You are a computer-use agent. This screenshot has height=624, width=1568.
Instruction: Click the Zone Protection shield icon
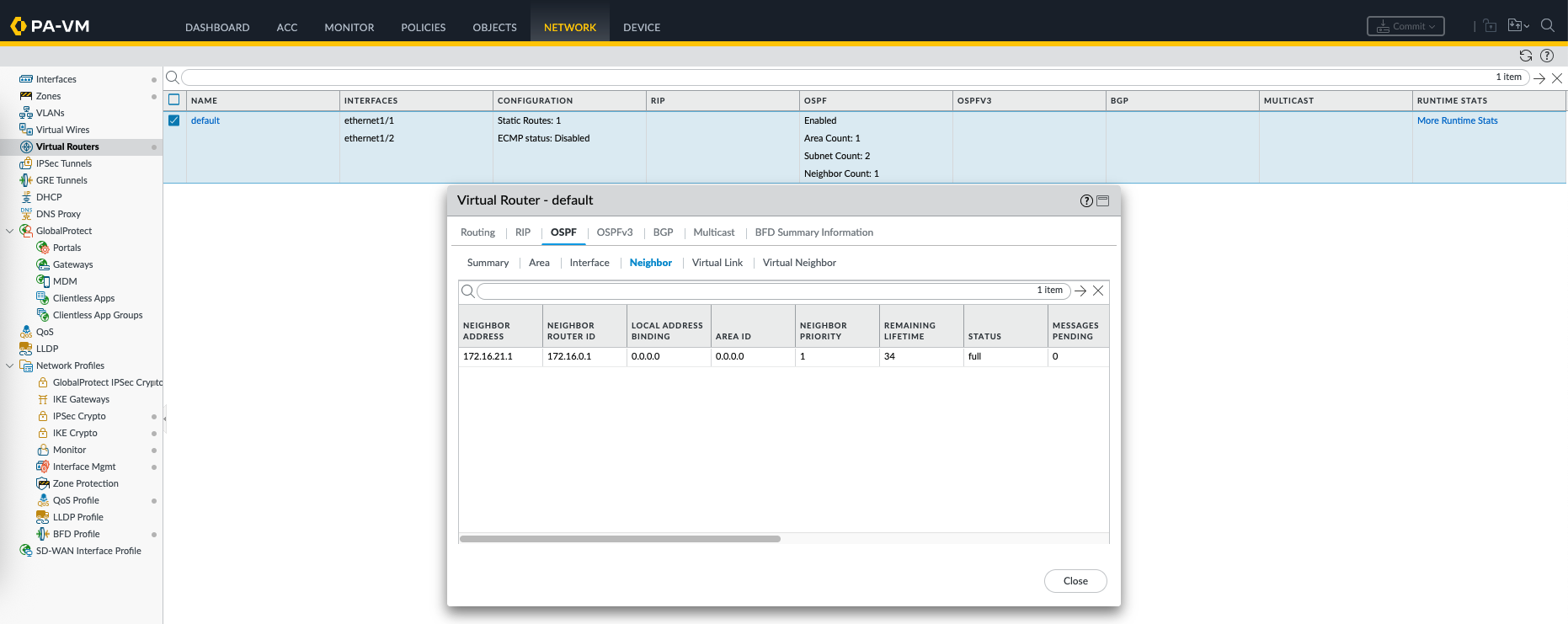[43, 483]
